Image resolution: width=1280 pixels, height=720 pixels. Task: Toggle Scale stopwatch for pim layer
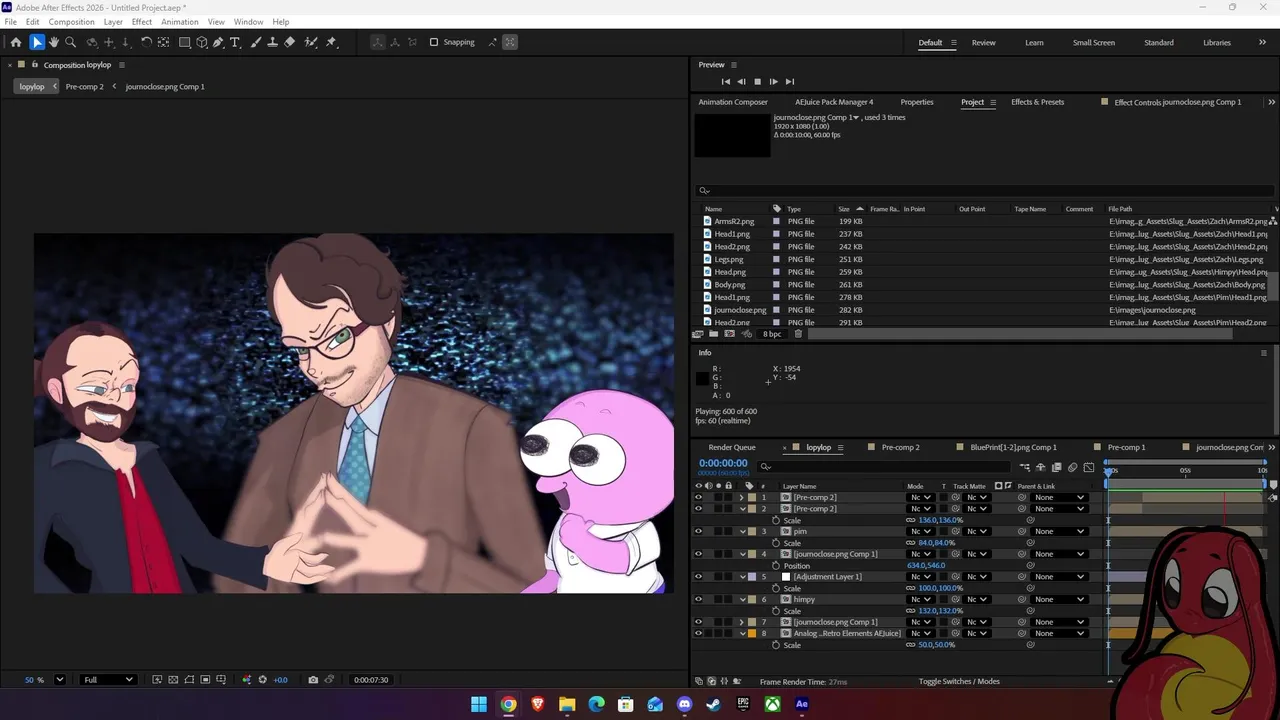[776, 543]
